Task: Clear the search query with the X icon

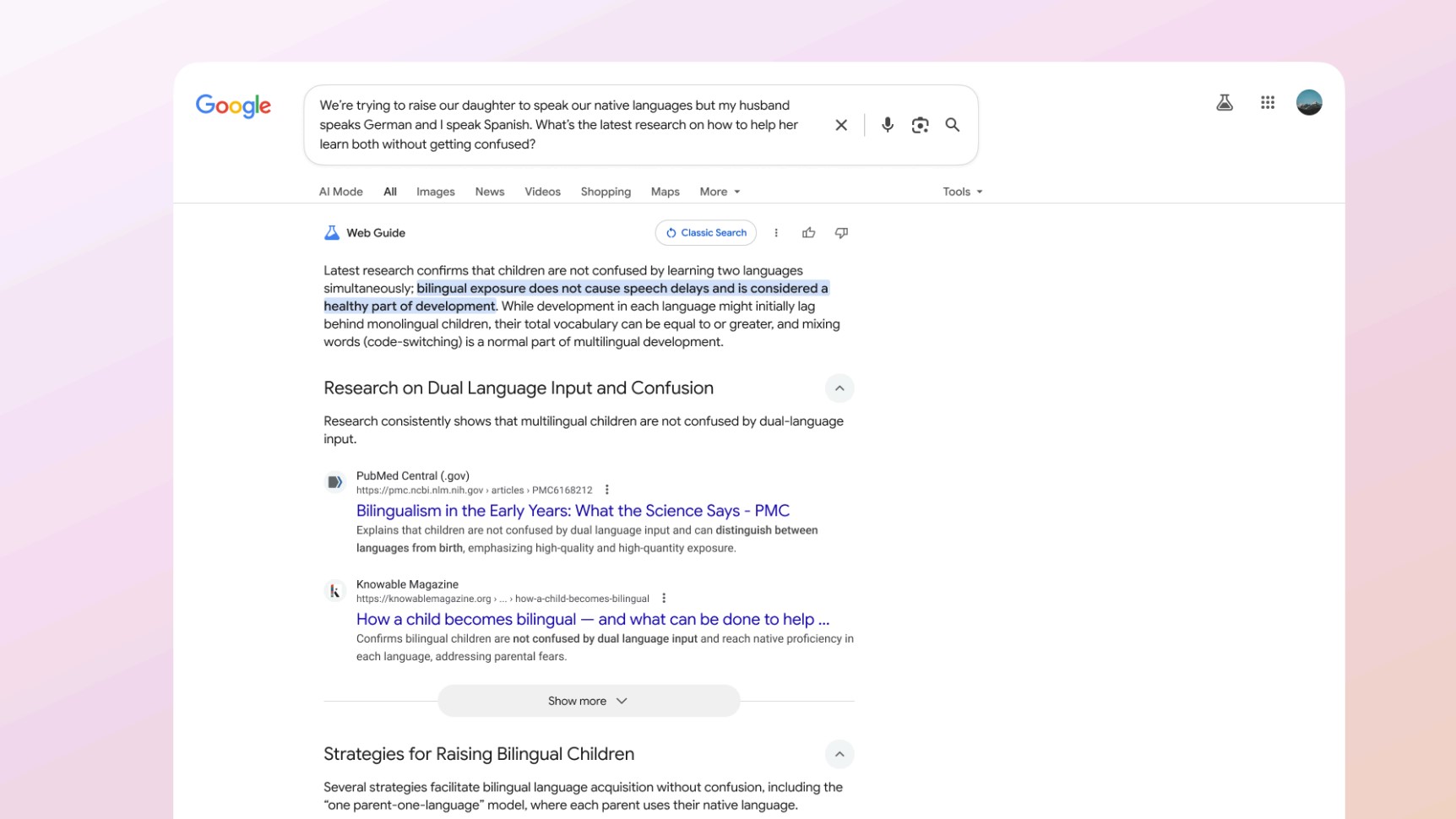Action: [841, 124]
